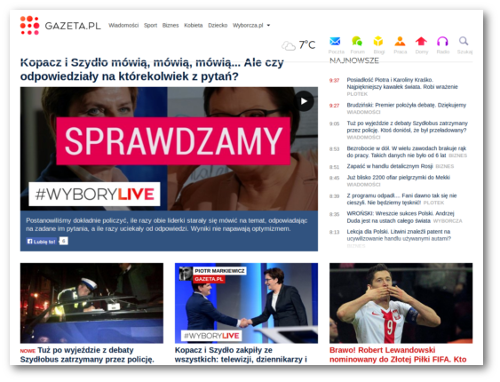
Task: Click the Kopacz and Szydło handshake thumbnail
Action: (x=246, y=303)
